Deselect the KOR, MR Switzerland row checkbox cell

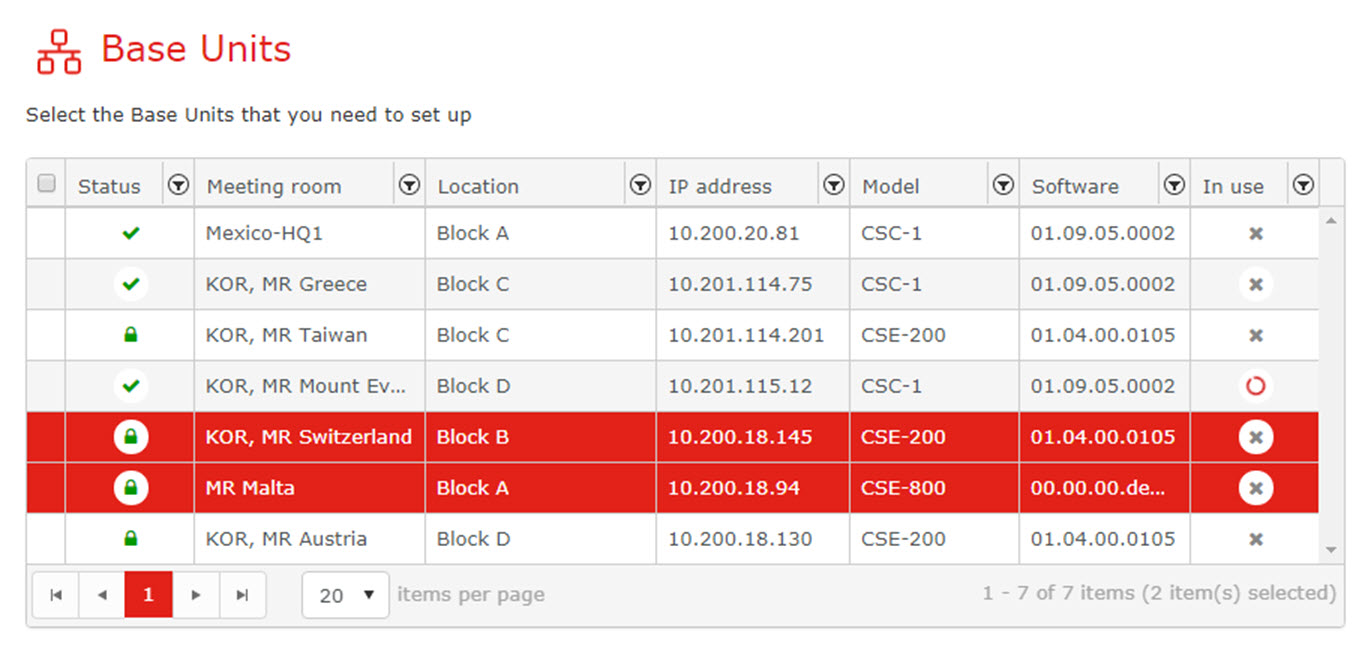tap(46, 437)
